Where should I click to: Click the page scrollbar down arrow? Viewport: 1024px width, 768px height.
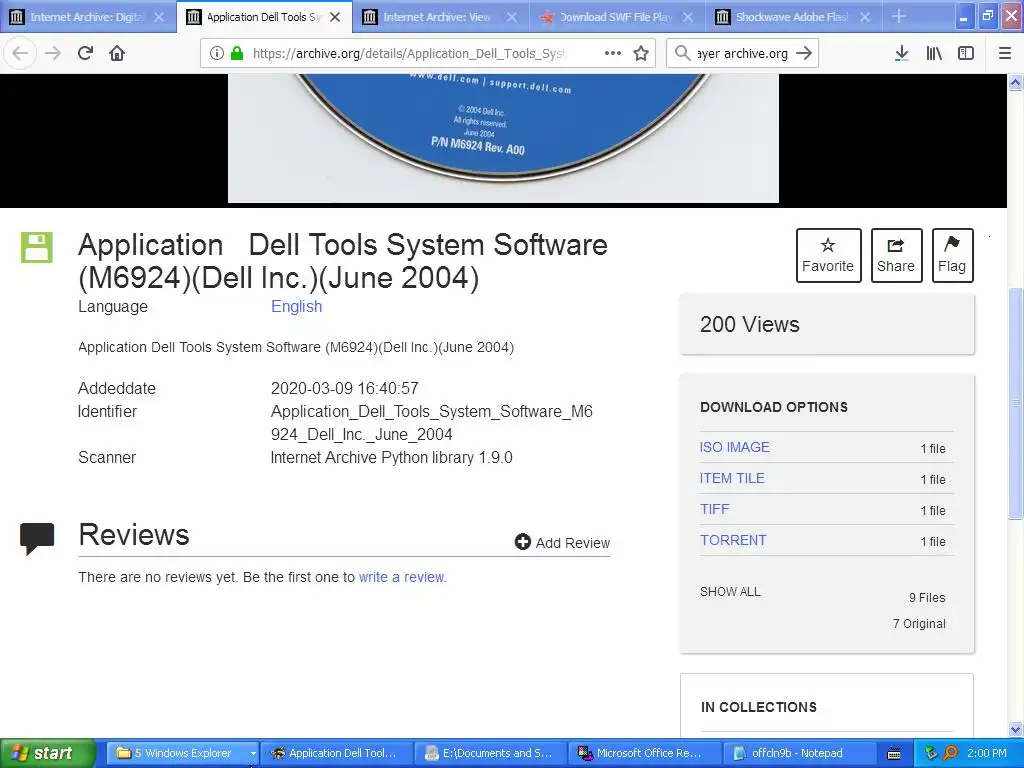(1016, 729)
